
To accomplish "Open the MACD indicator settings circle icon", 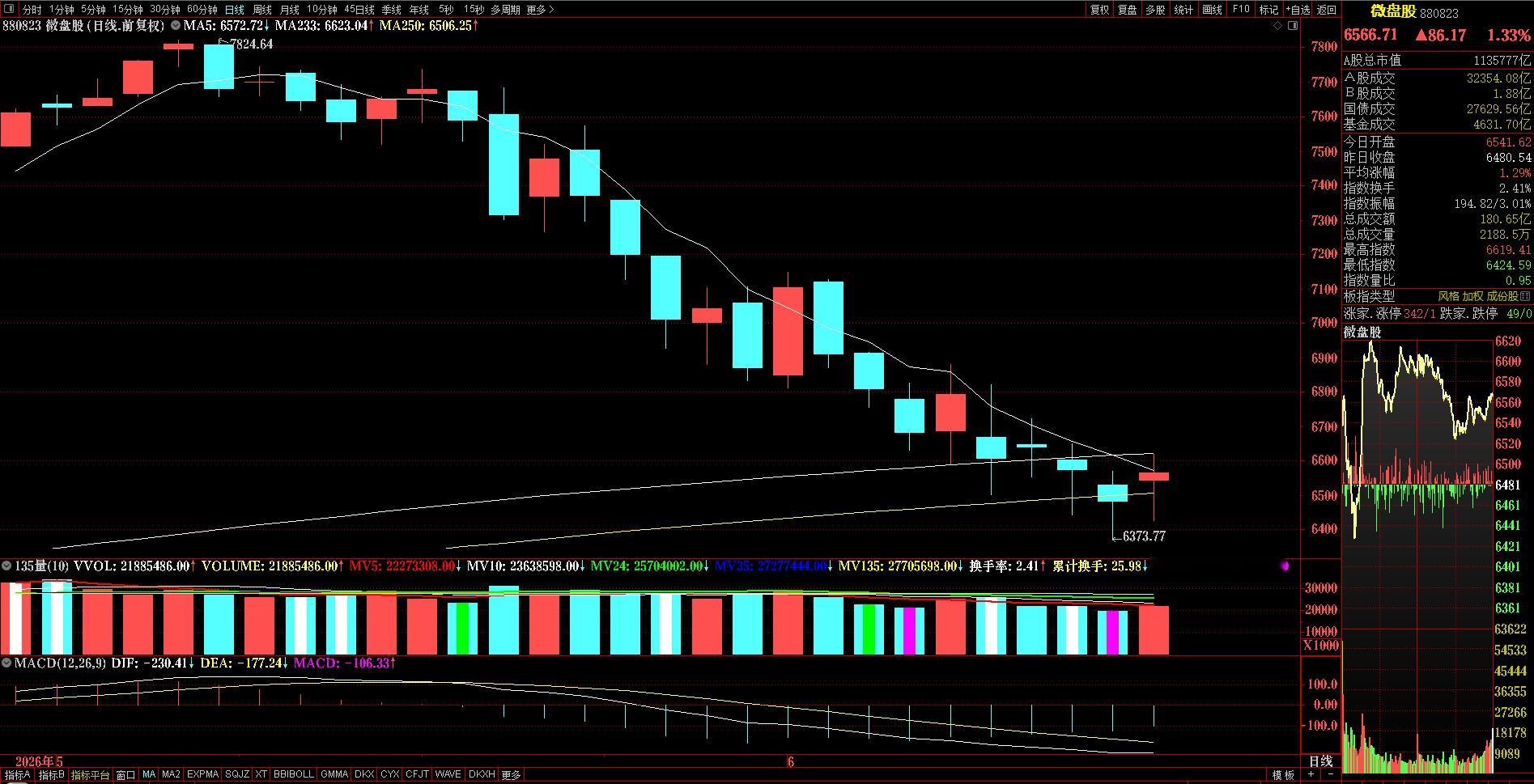I will (x=6, y=663).
